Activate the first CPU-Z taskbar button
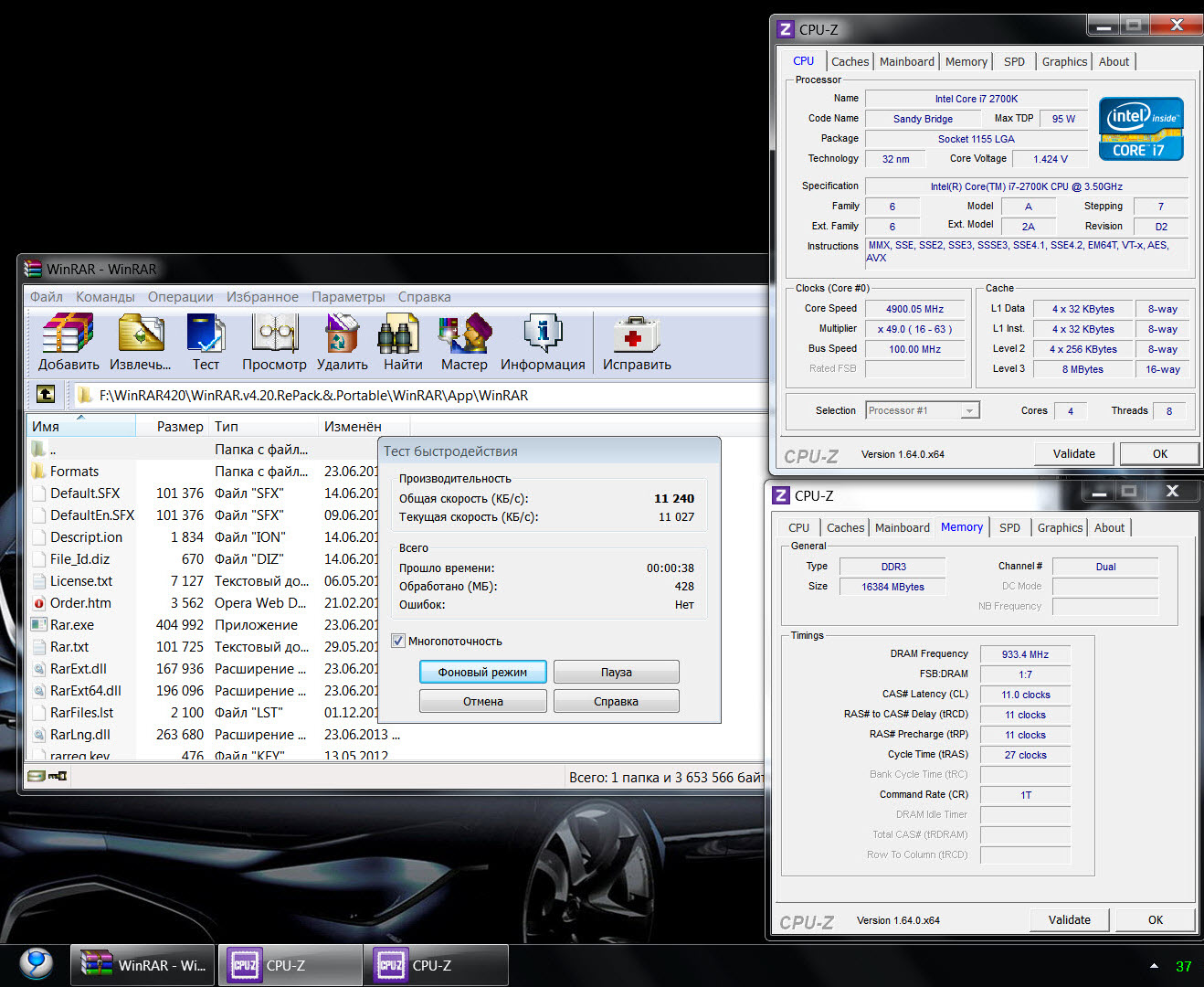 coord(290,965)
